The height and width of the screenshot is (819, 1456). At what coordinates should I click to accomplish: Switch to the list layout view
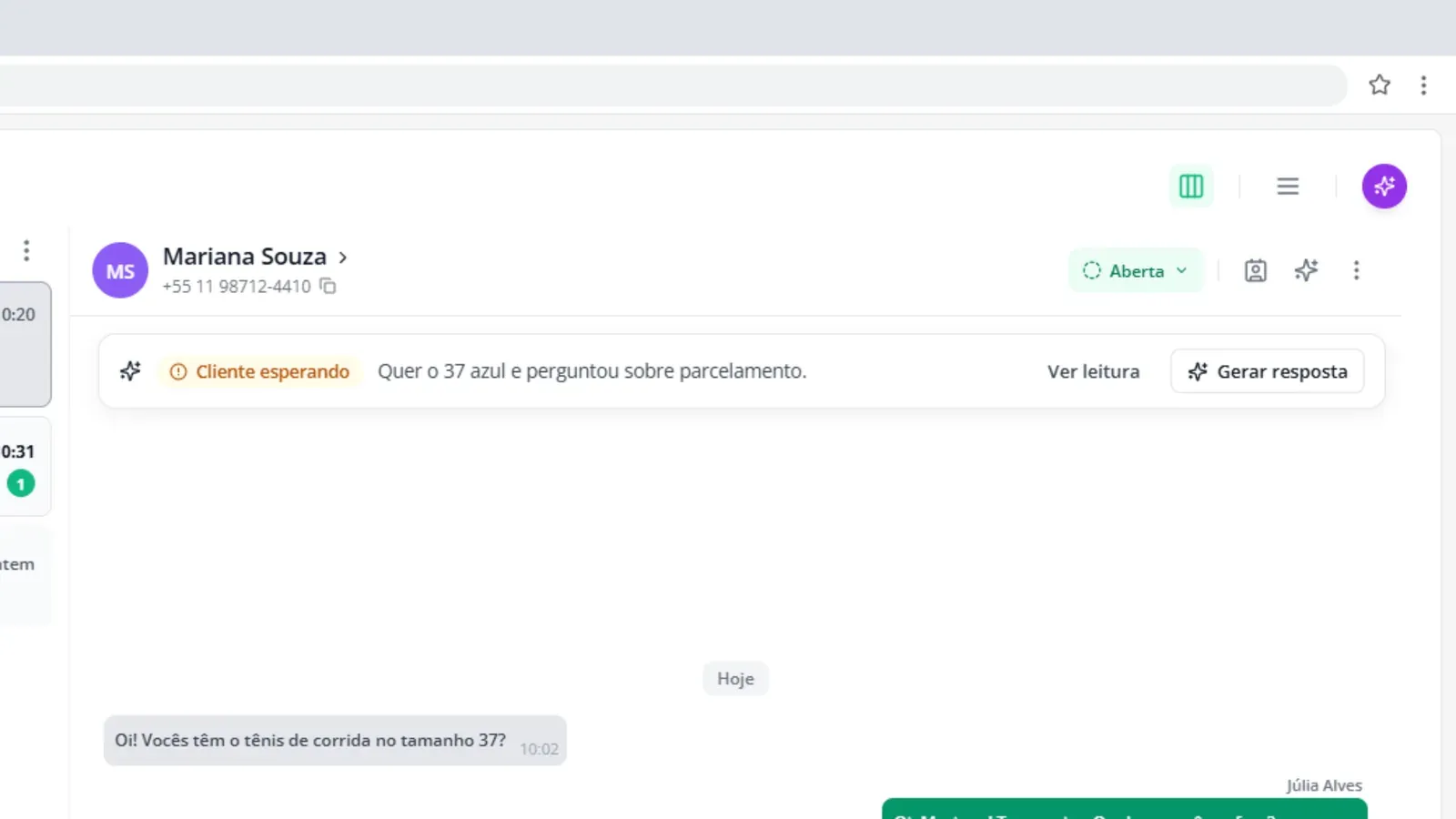click(1288, 186)
